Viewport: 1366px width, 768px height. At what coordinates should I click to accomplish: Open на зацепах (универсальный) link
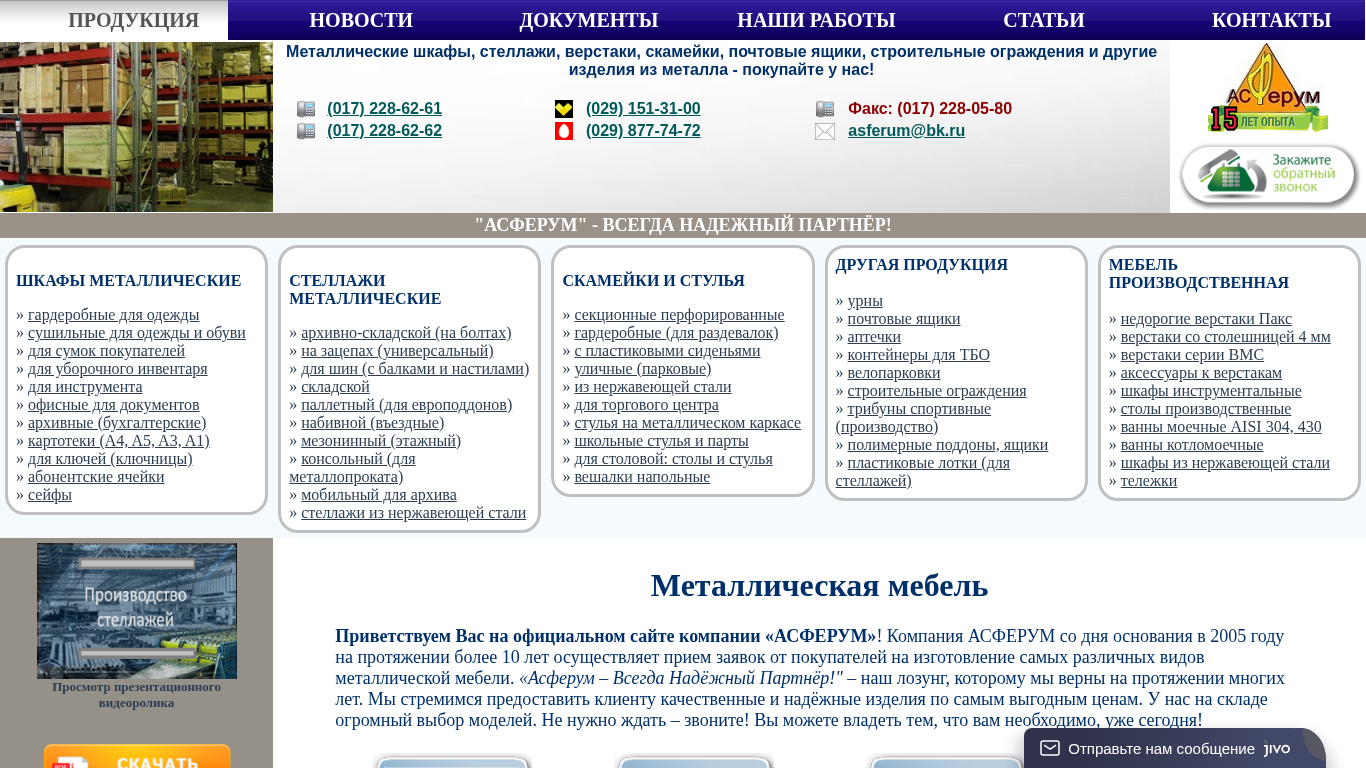(x=397, y=351)
